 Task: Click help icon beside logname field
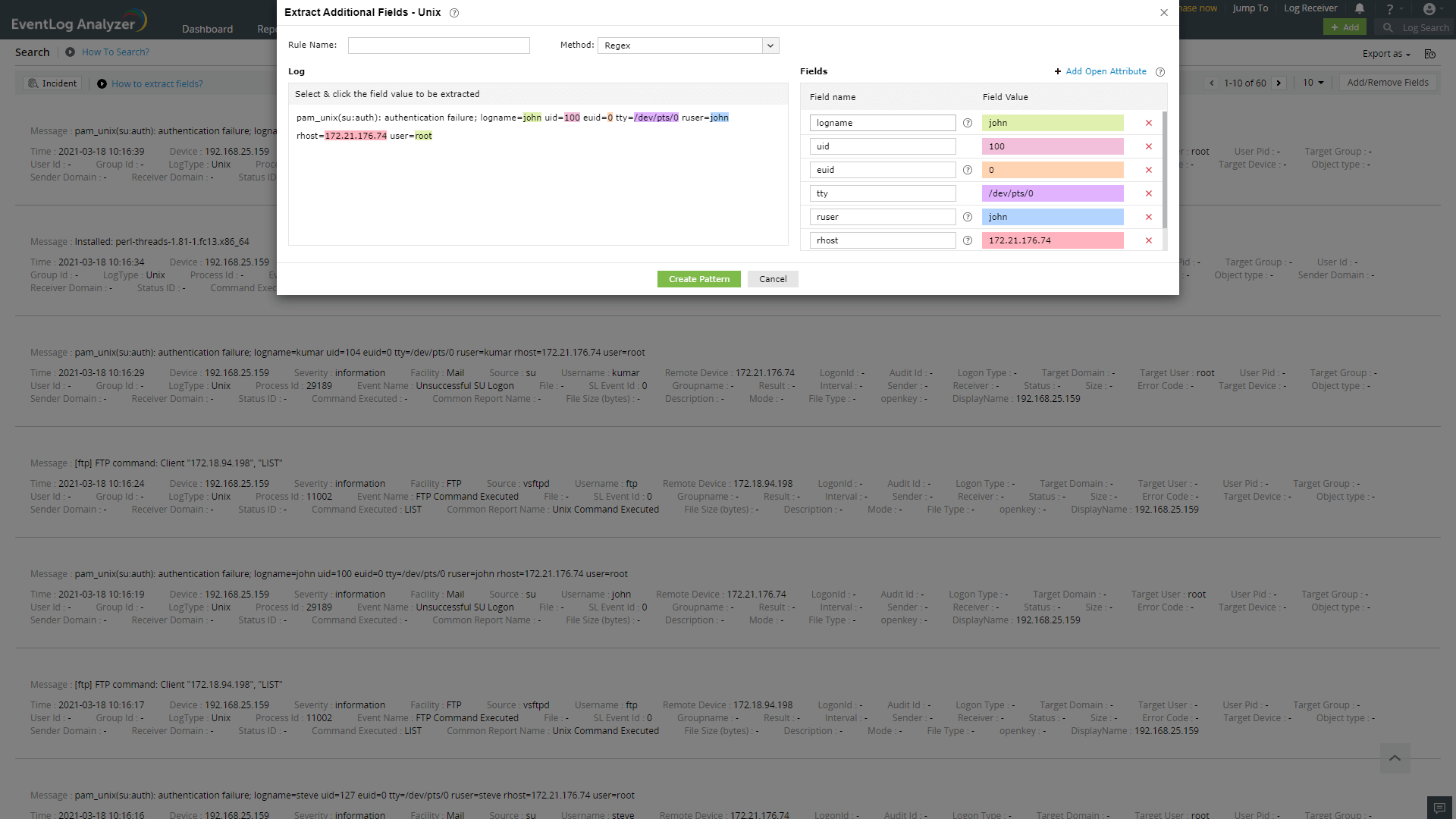(967, 123)
